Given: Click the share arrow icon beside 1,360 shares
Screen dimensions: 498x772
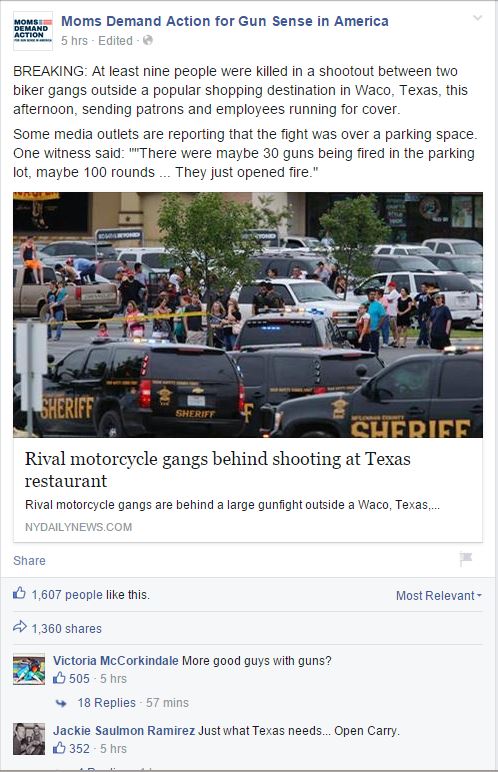Looking at the screenshot, I should (20, 627).
